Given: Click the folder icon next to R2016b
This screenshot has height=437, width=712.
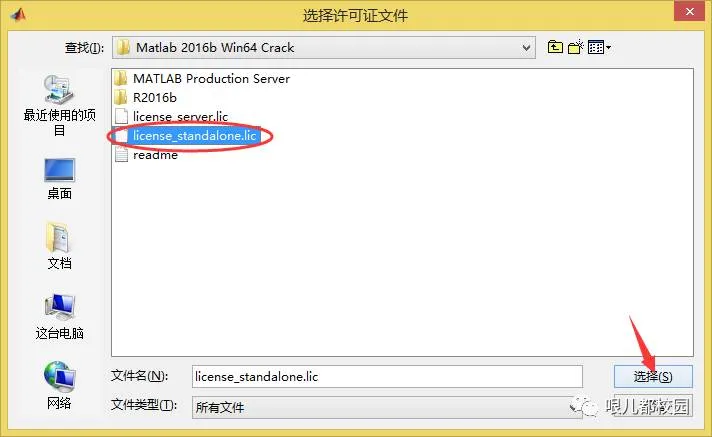Looking at the screenshot, I should [x=121, y=98].
